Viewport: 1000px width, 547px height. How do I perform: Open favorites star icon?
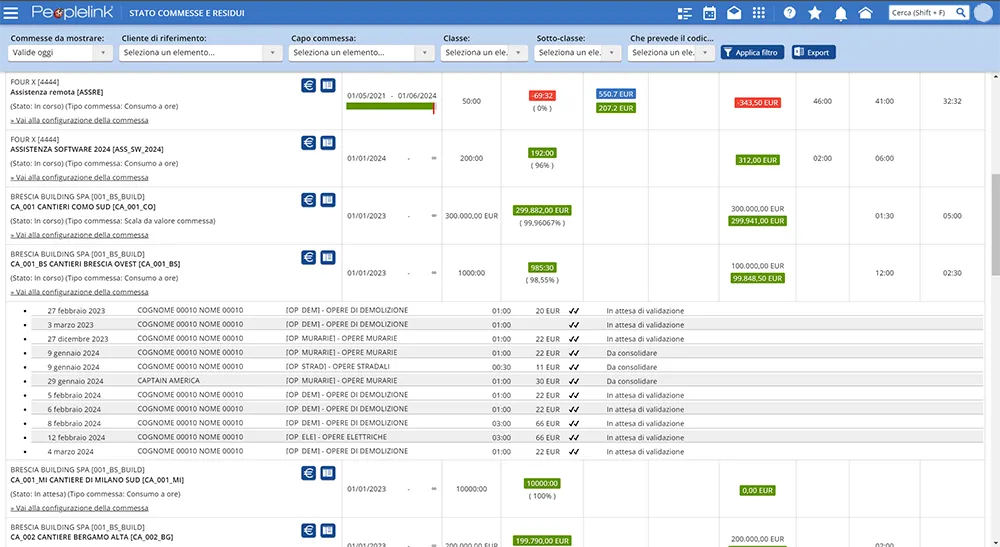click(814, 13)
